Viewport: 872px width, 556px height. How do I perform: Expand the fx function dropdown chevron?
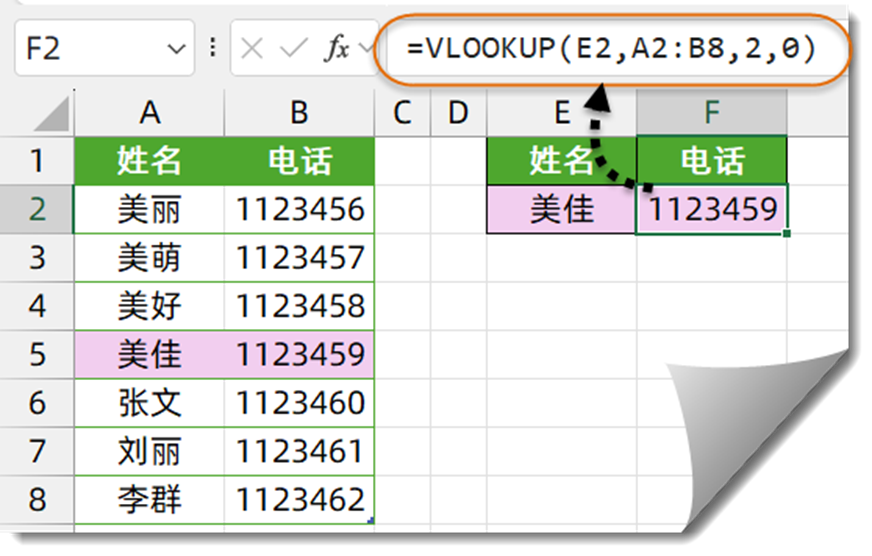(366, 48)
